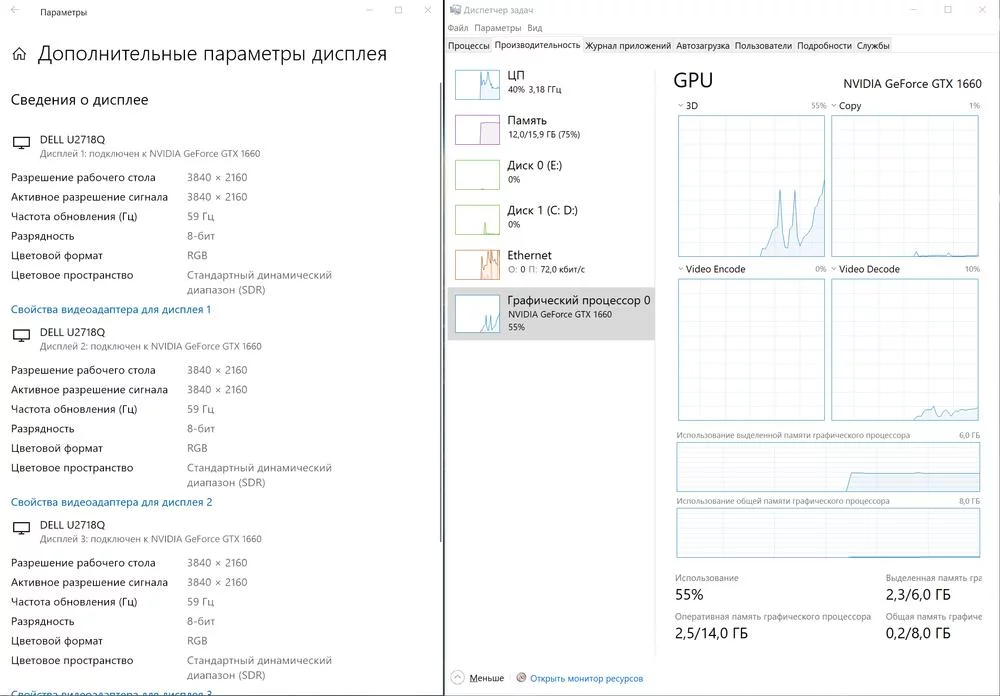The width and height of the screenshot is (1000, 696).
Task: Click the 2,5/14,0 ГБ GPU memory value
Action: (711, 633)
